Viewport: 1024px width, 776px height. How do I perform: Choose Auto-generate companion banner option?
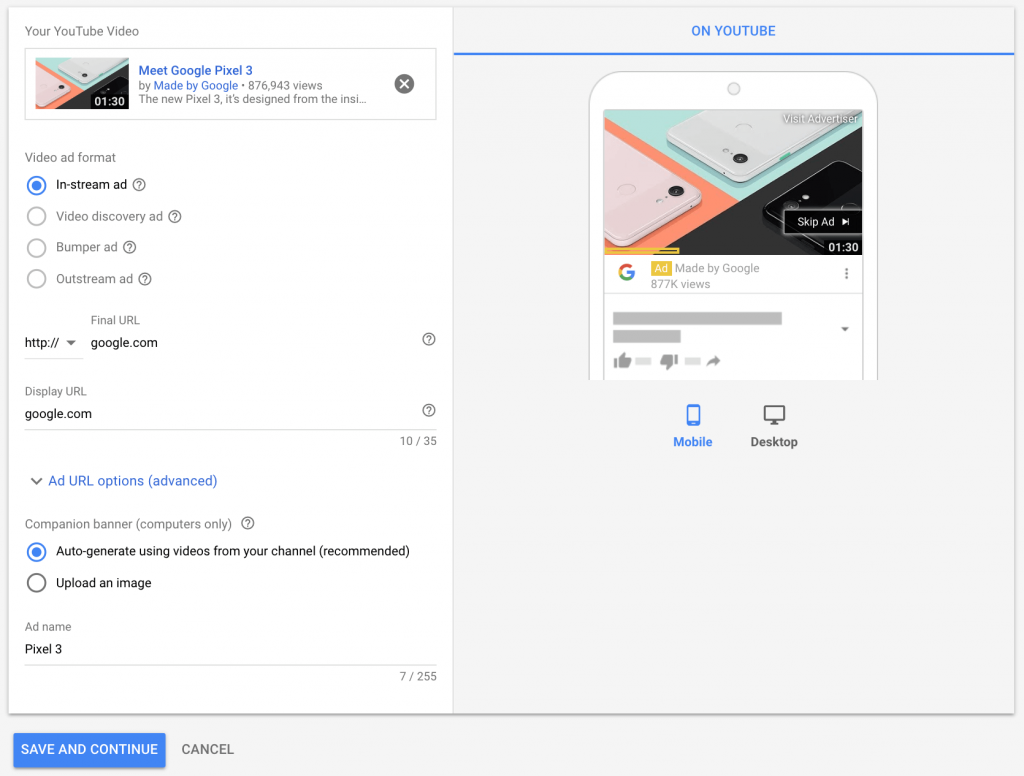point(37,552)
